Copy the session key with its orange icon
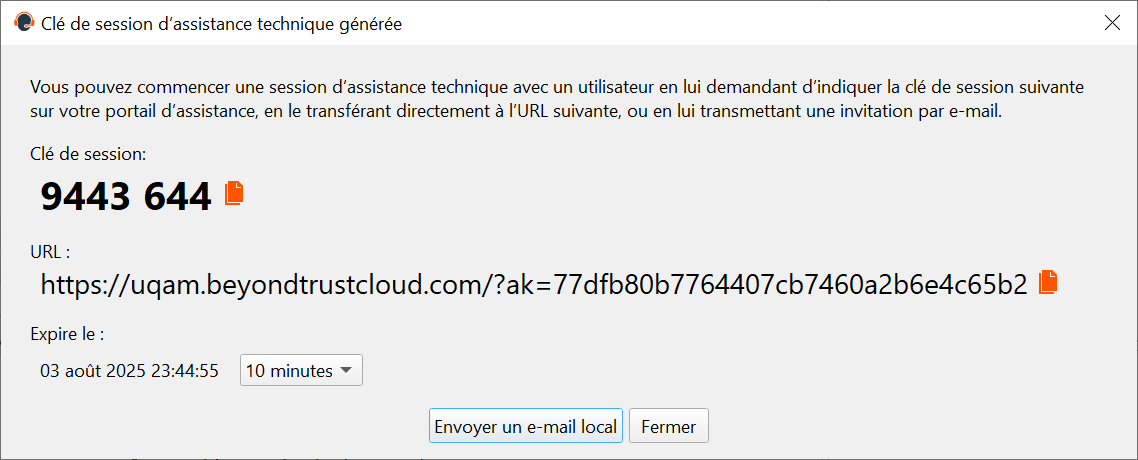 tap(234, 194)
